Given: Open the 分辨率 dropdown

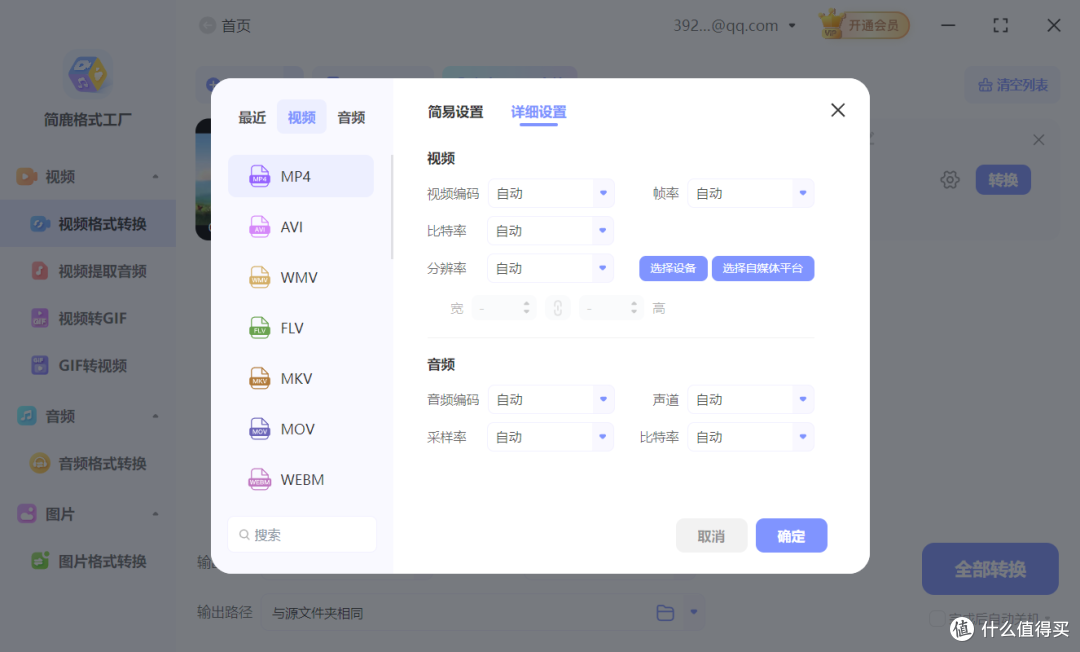Looking at the screenshot, I should 550,268.
